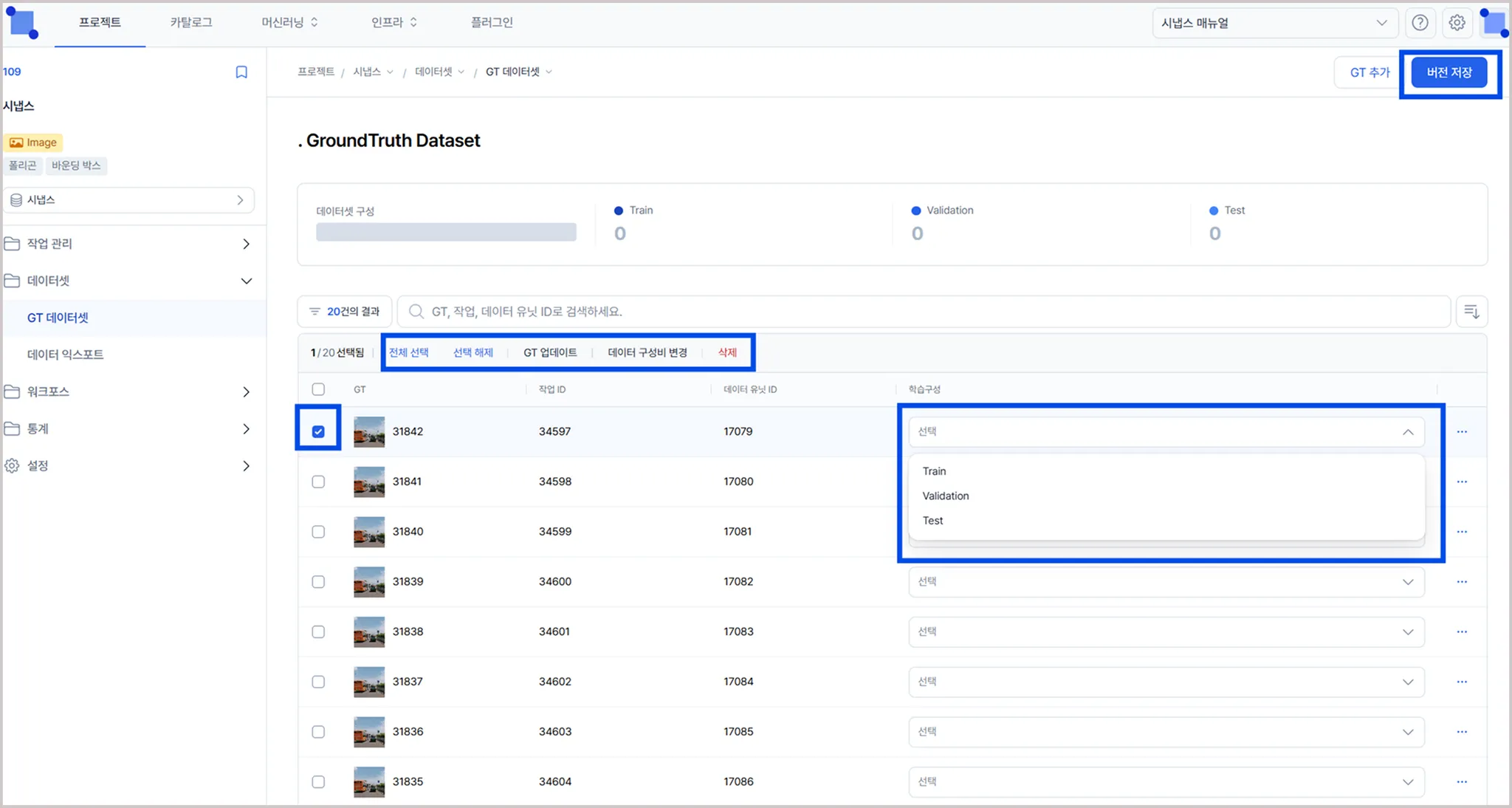Image resolution: width=1512 pixels, height=808 pixels.
Task: Check the checkbox for GT 31841
Action: (x=318, y=482)
